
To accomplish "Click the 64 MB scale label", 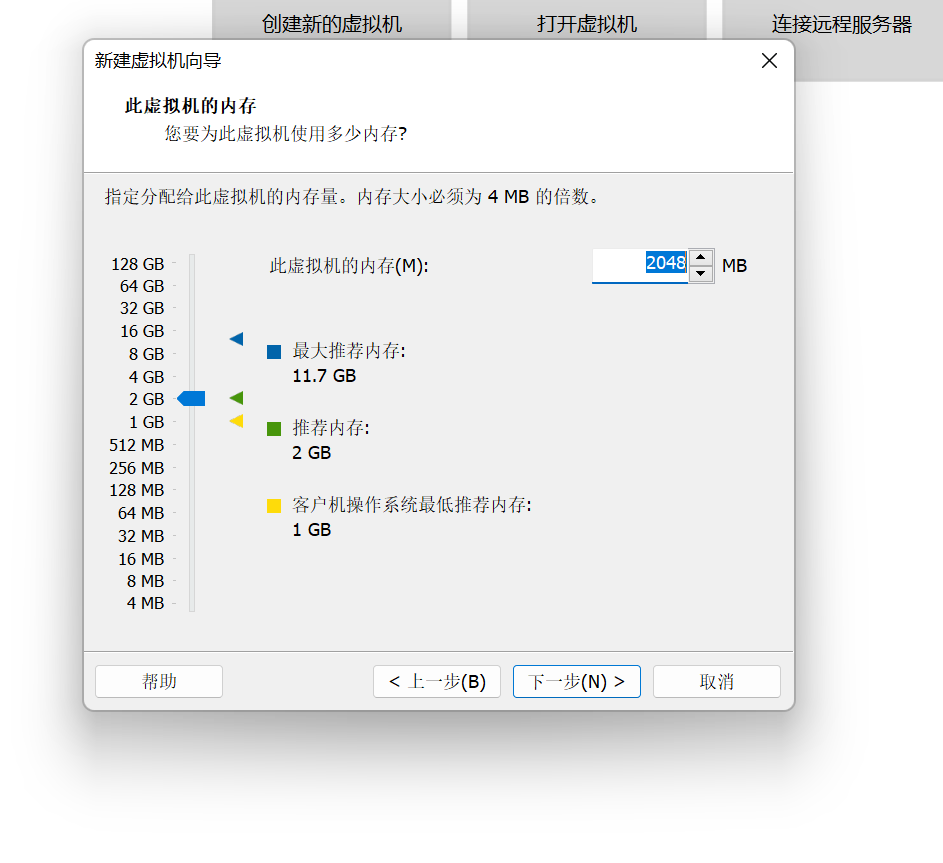I will coord(141,513).
